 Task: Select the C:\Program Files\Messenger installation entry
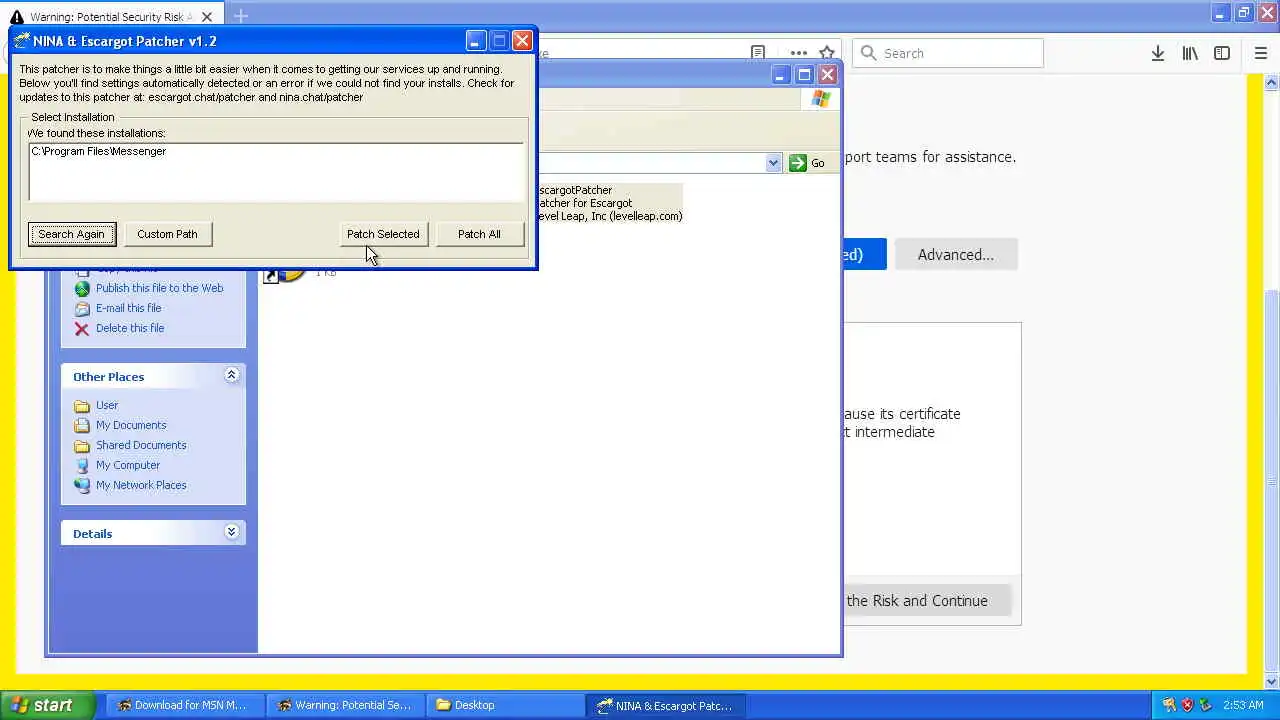99,151
